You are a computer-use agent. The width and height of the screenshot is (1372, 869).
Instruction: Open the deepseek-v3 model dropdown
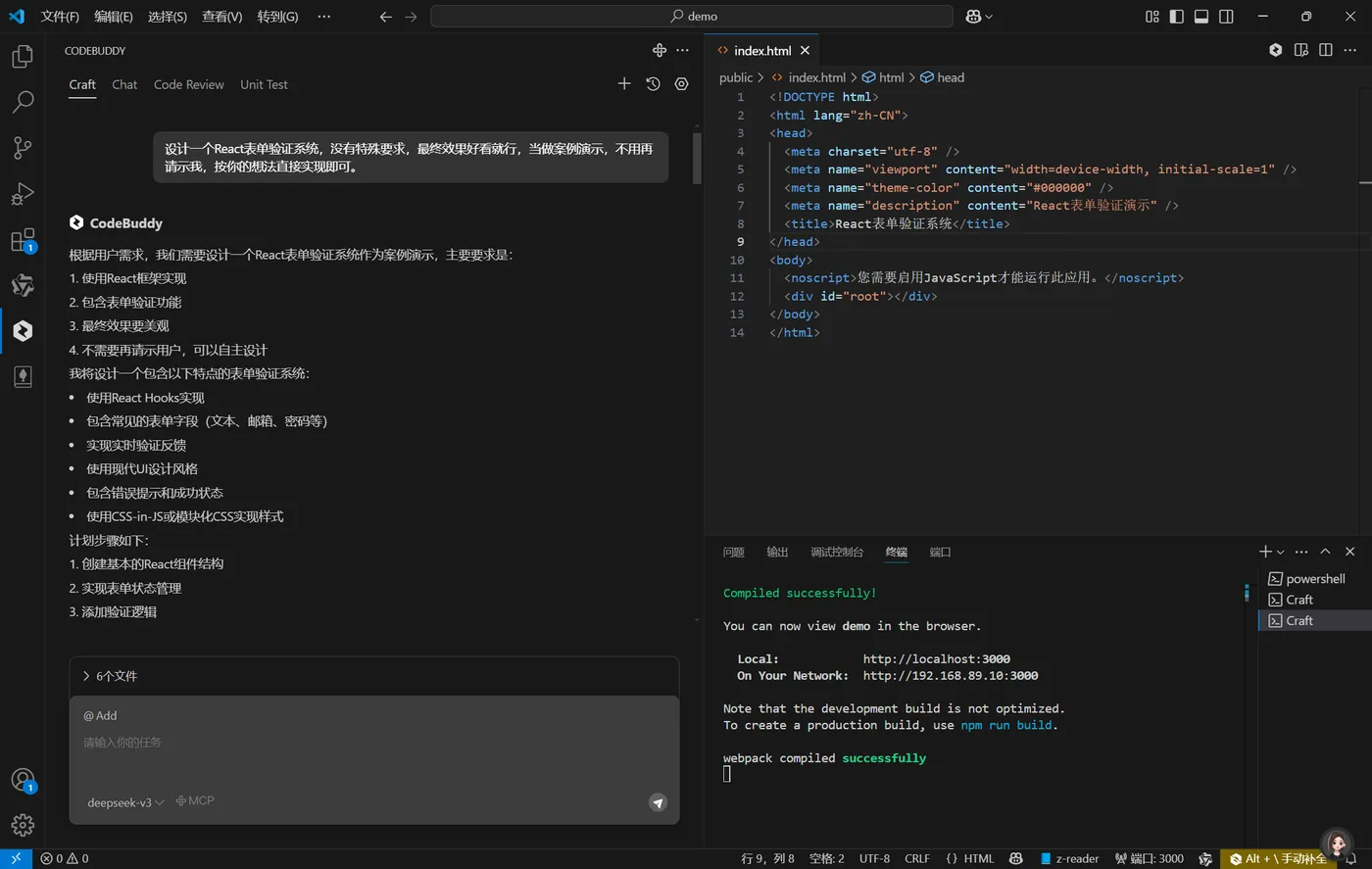click(125, 802)
